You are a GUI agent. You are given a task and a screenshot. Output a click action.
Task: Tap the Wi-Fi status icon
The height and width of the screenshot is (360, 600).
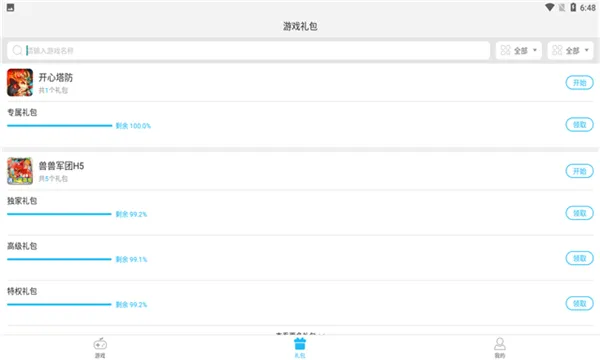549,7
